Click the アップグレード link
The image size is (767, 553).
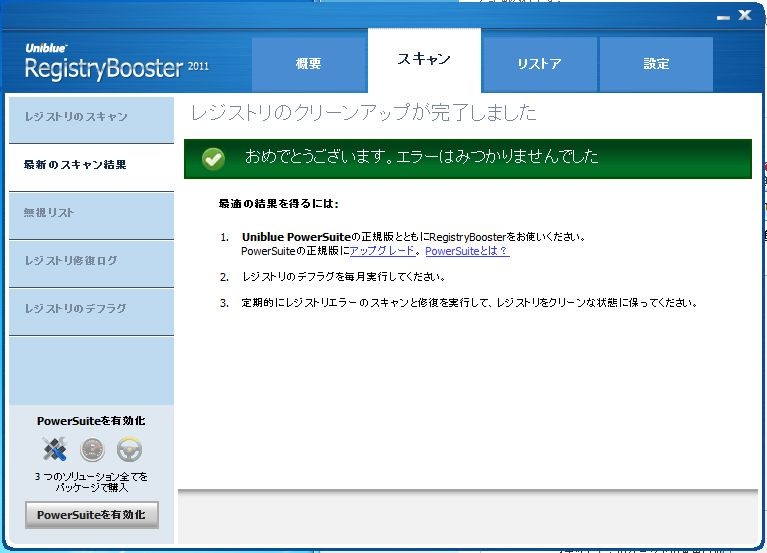coord(382,251)
